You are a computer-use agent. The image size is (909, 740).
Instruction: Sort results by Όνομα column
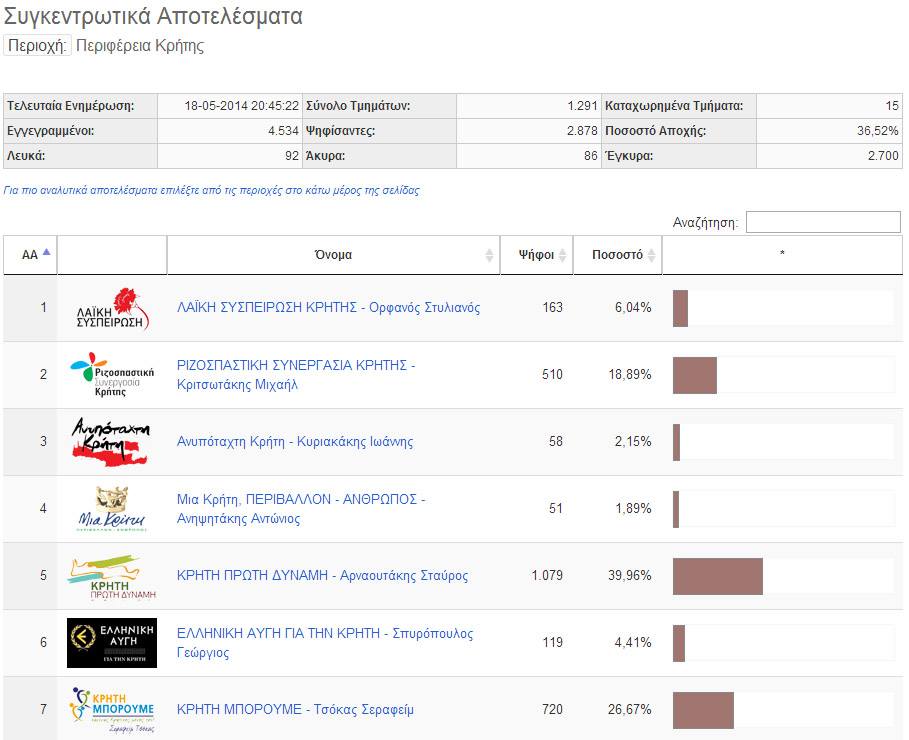[332, 255]
